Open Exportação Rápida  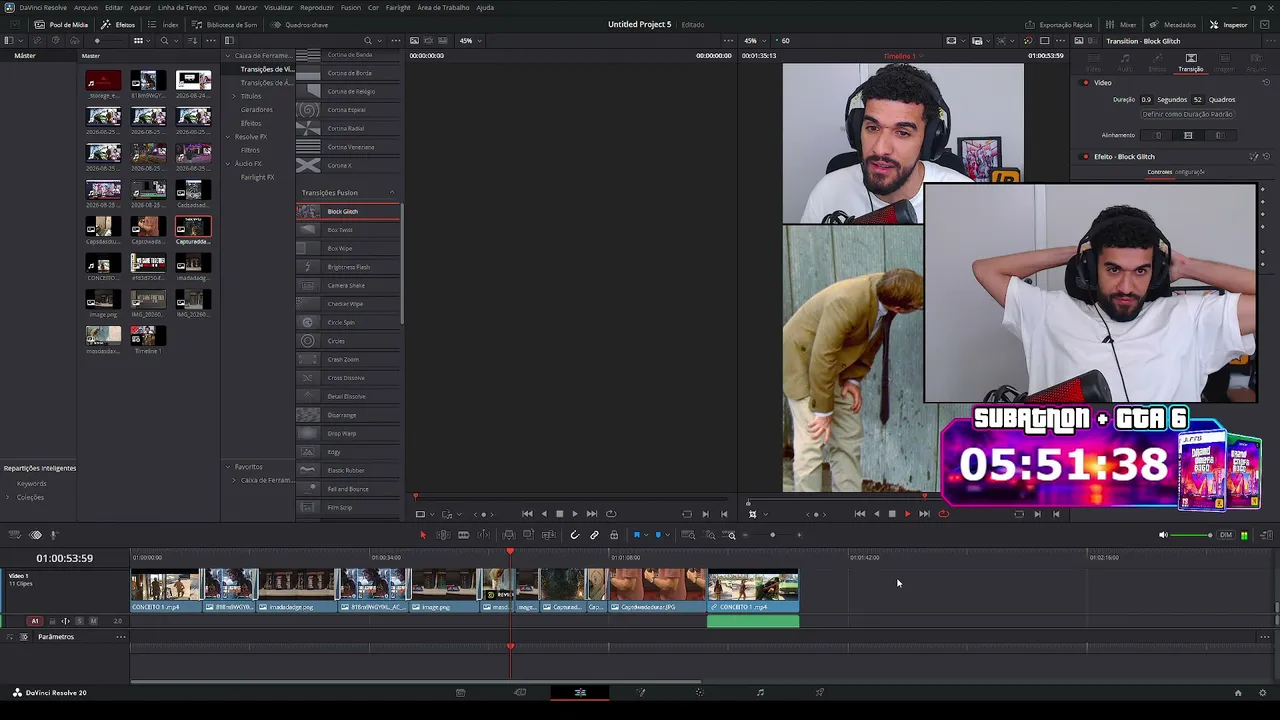1059,24
